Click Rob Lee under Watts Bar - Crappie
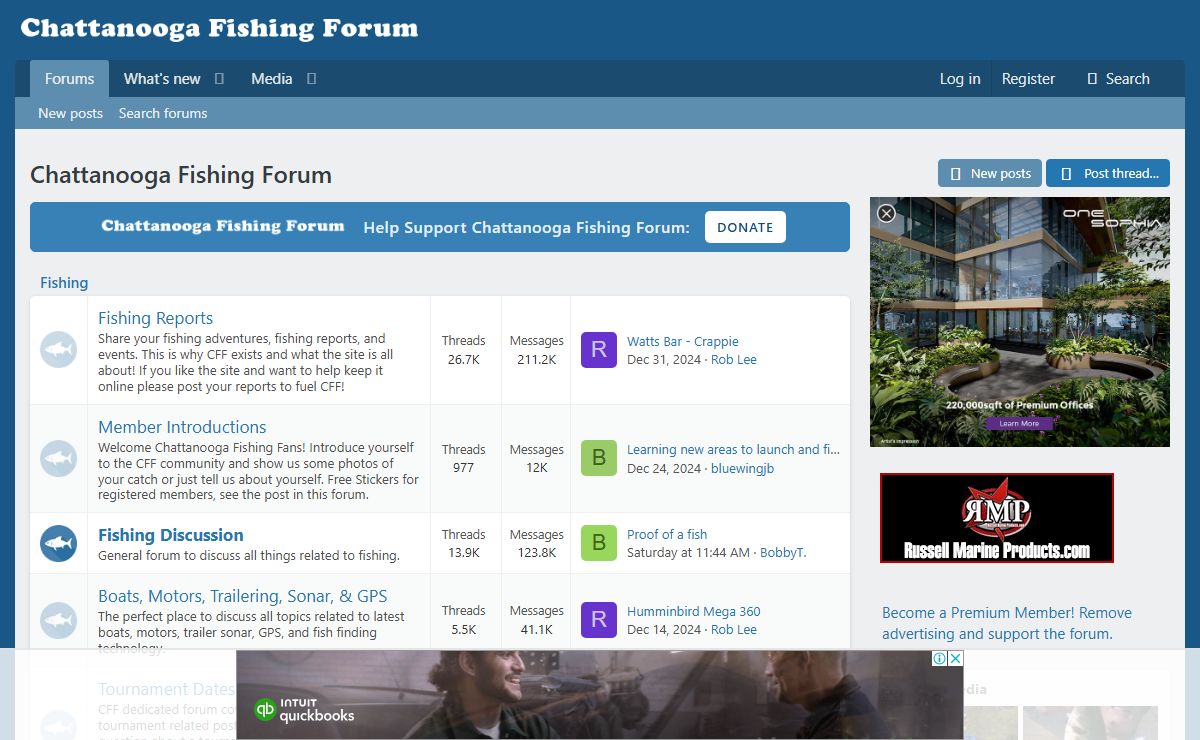This screenshot has height=740, width=1200. (x=734, y=359)
